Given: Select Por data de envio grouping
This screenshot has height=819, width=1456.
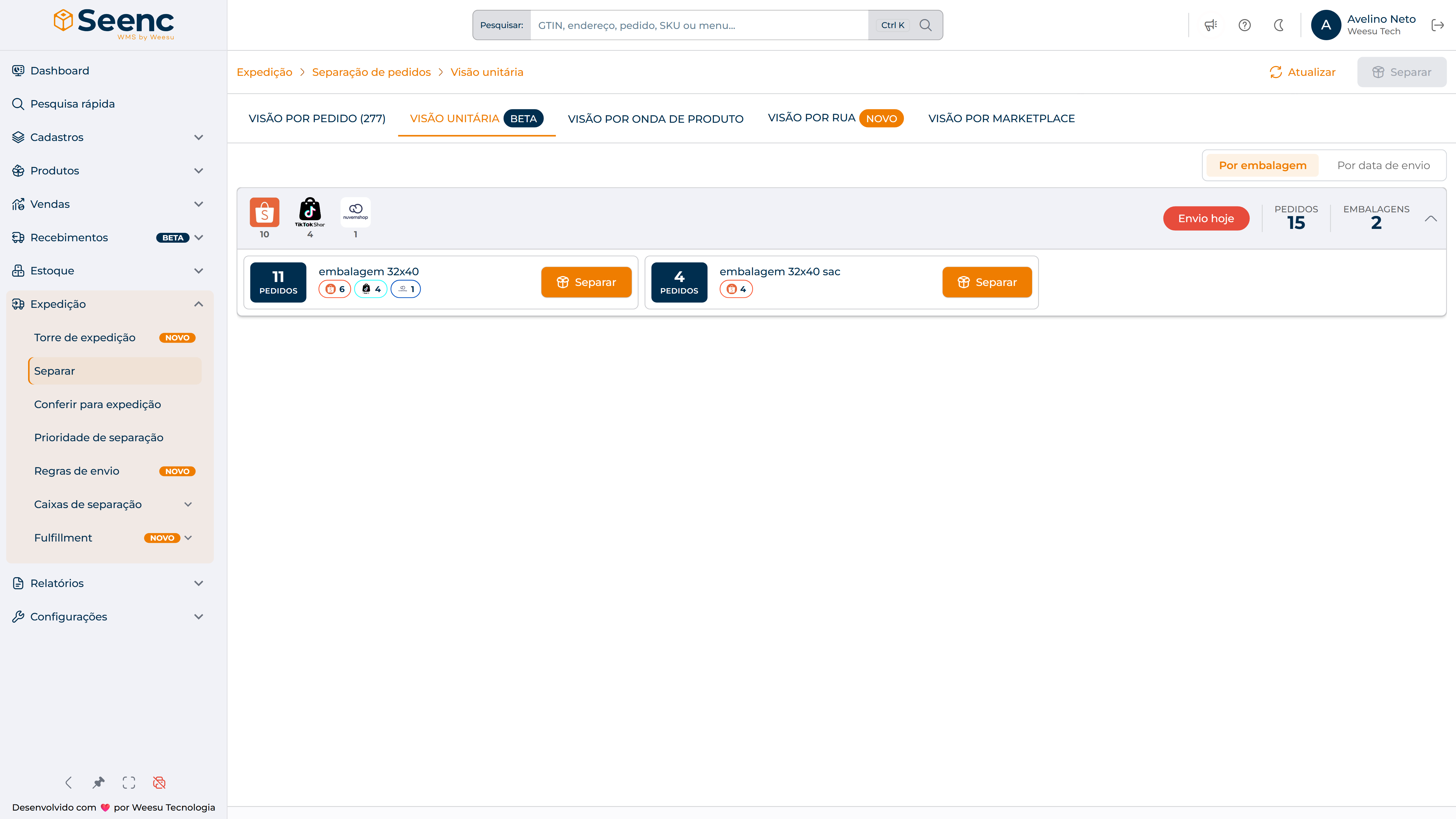Looking at the screenshot, I should pyautogui.click(x=1384, y=166).
